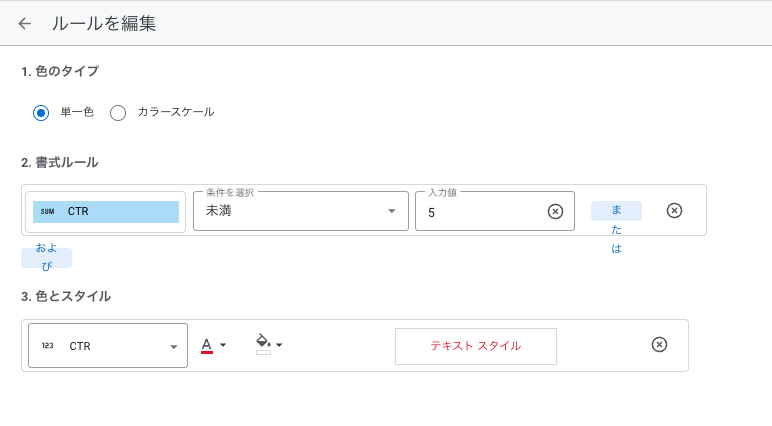Add an AND condition with および
The image size is (772, 426).
pos(46,258)
